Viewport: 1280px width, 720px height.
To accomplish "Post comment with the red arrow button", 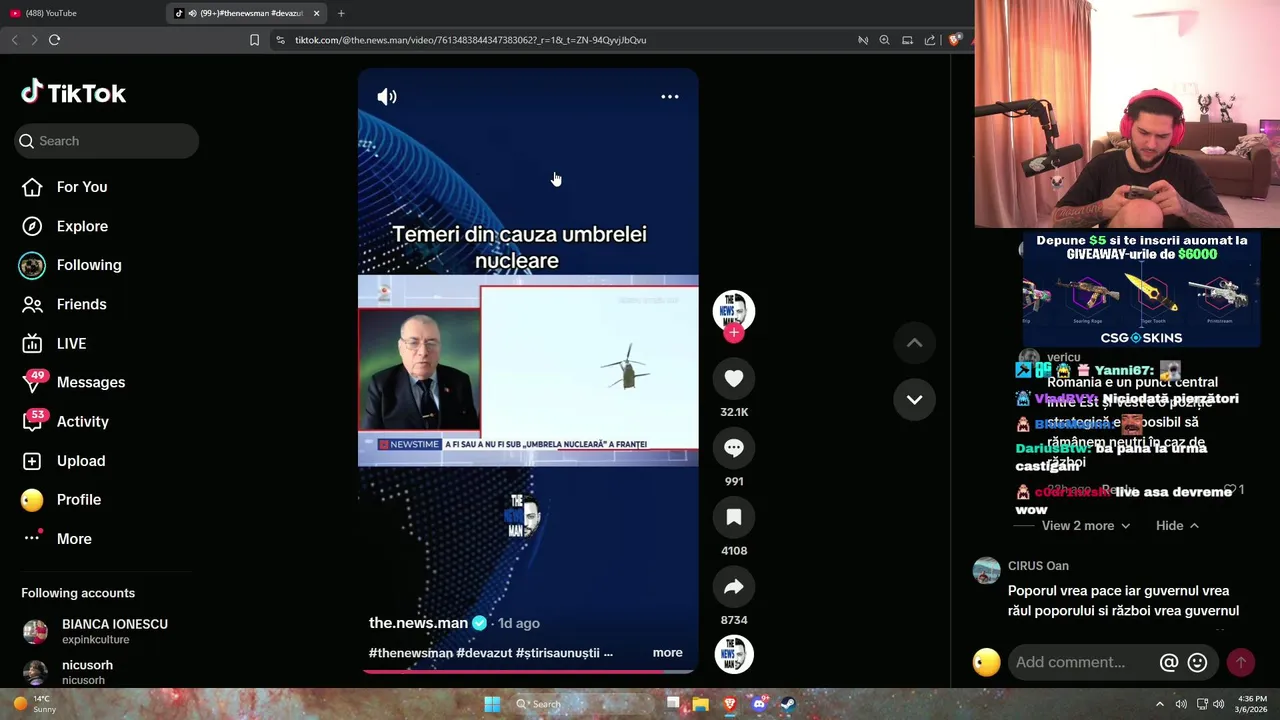I will pyautogui.click(x=1241, y=662).
